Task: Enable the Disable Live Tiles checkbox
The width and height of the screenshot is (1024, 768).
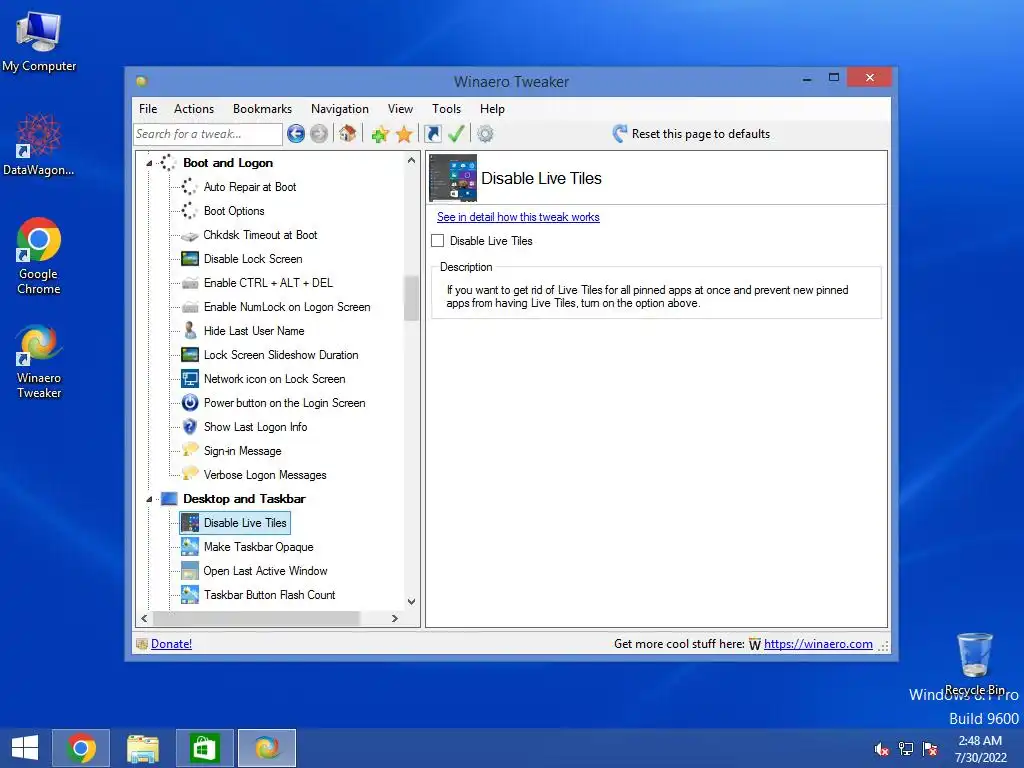Action: [x=438, y=241]
